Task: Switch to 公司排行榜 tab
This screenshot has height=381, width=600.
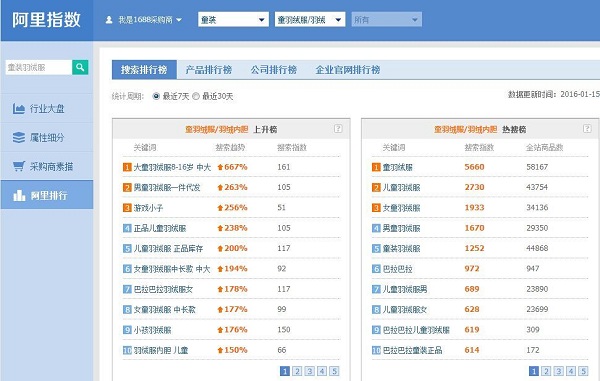Action: click(x=274, y=70)
